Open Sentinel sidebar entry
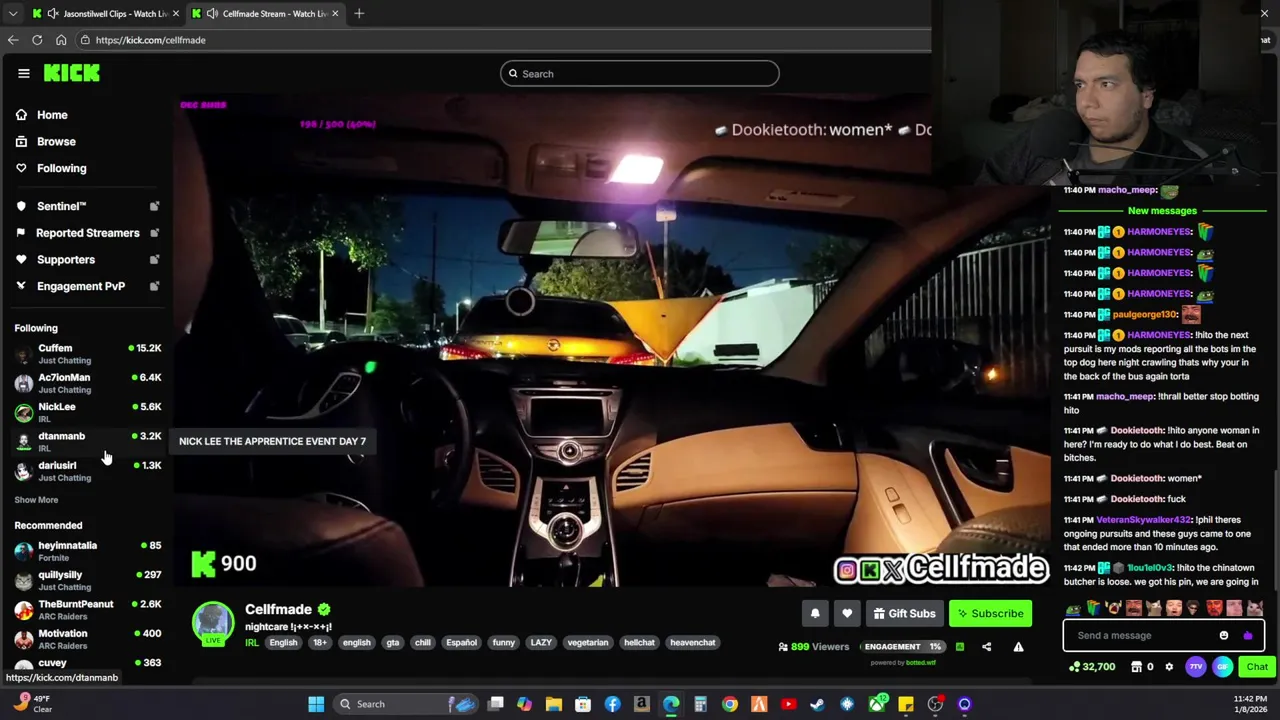Viewport: 1280px width, 720px height. [61, 206]
